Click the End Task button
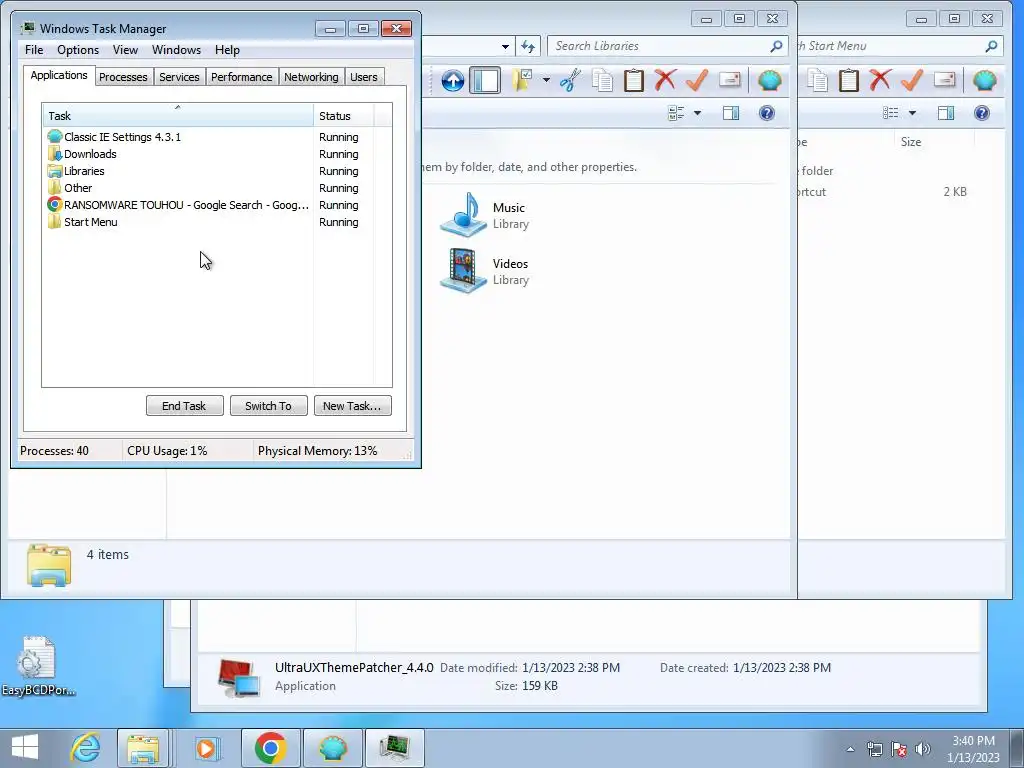 [184, 406]
